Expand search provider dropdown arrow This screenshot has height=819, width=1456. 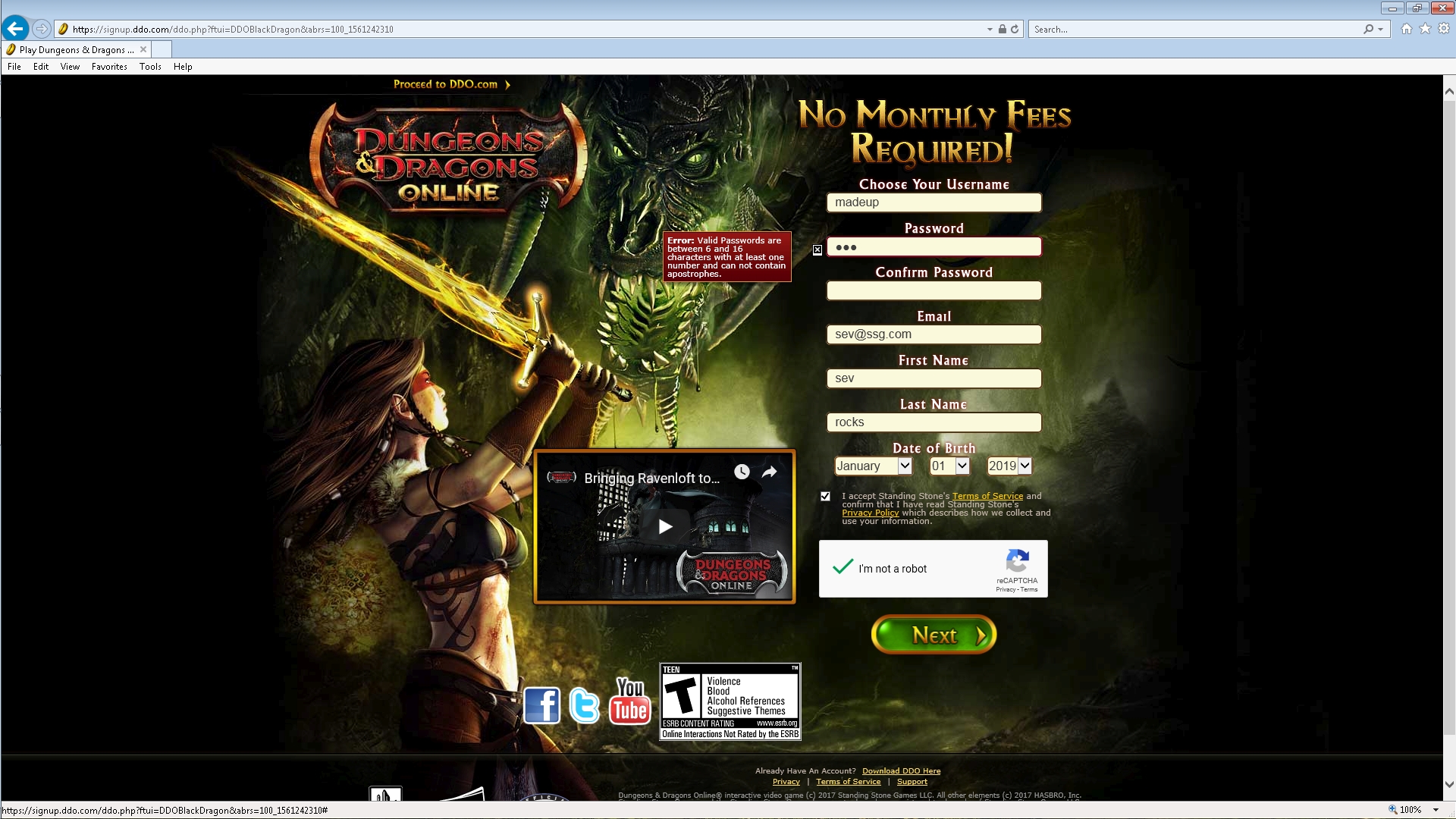coord(1380,29)
